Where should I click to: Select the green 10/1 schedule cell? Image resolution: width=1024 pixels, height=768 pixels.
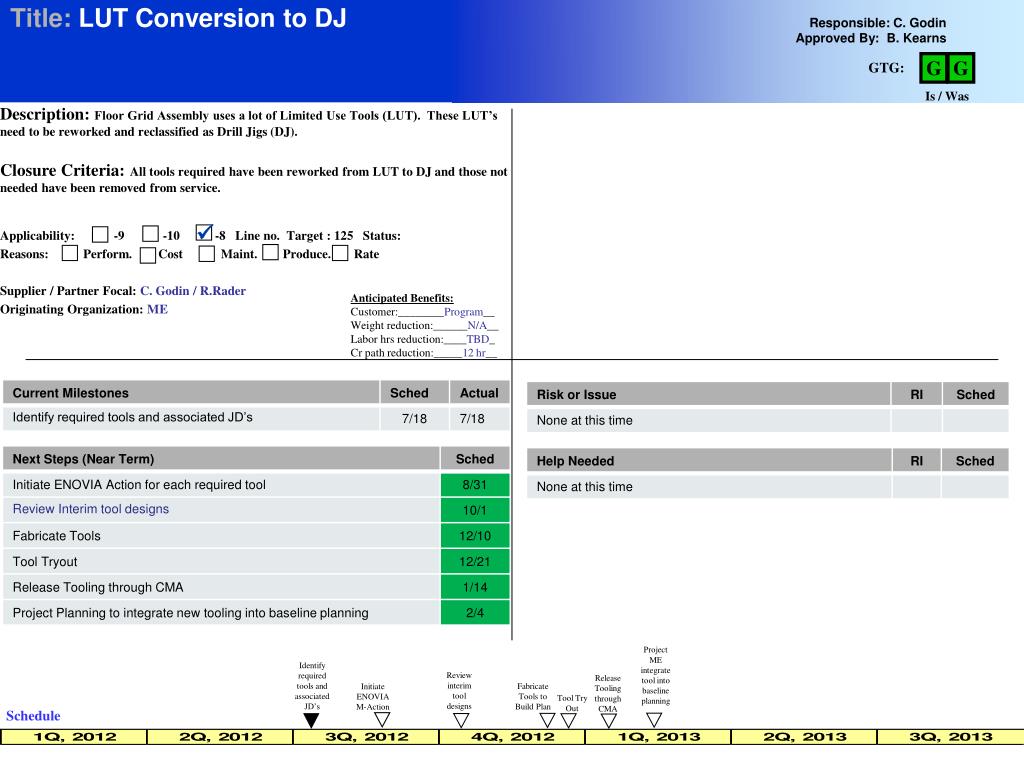tap(475, 510)
